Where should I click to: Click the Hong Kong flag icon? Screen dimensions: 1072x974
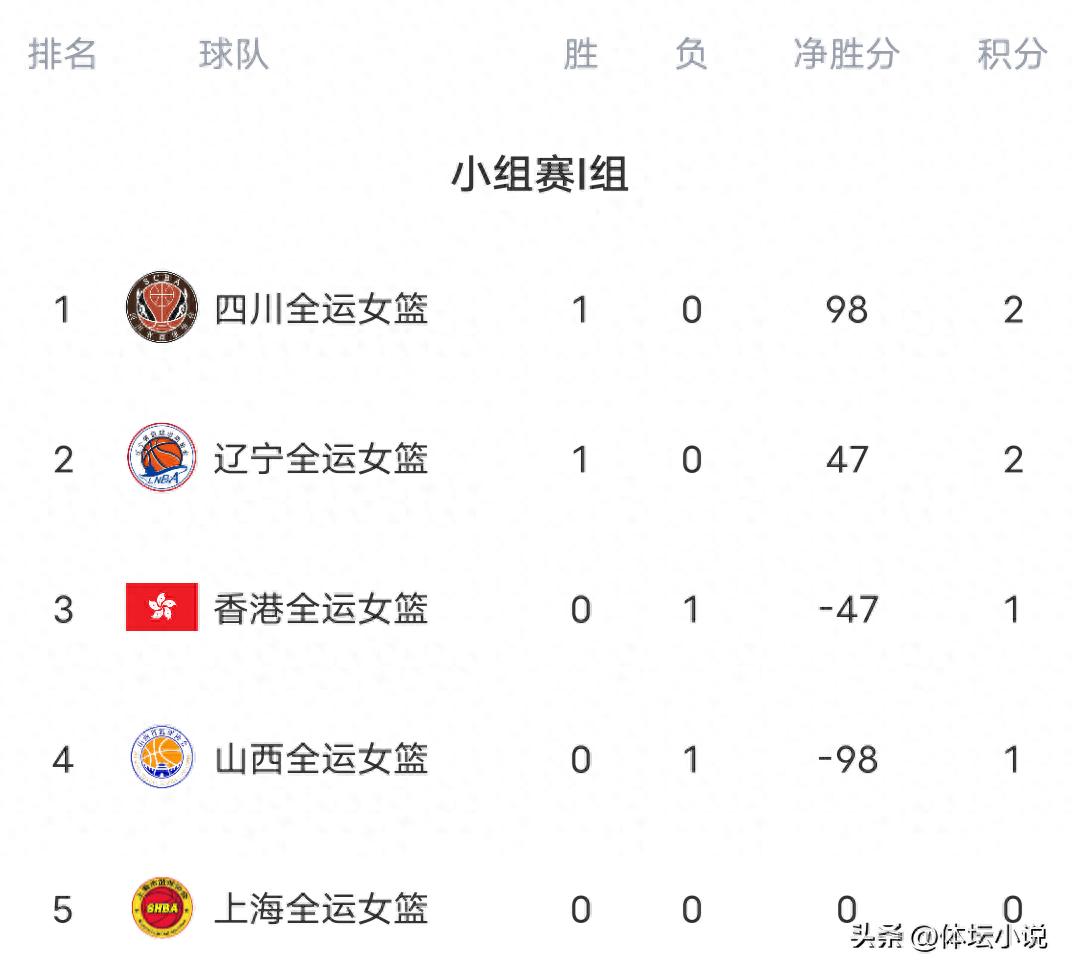click(161, 608)
